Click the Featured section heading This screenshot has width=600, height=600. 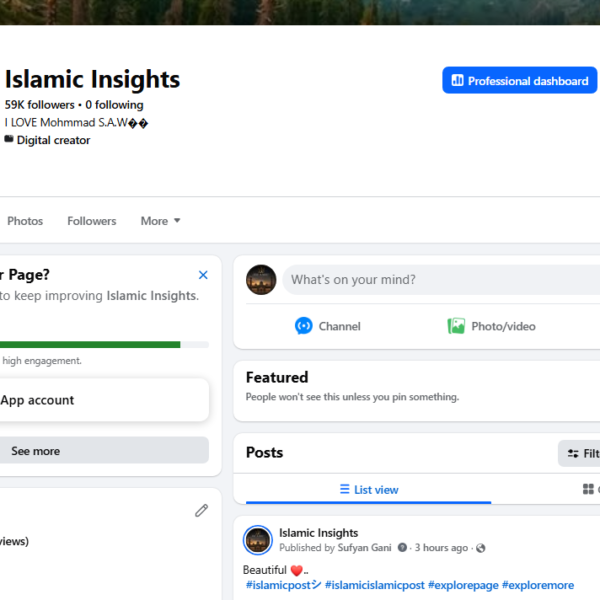277,377
